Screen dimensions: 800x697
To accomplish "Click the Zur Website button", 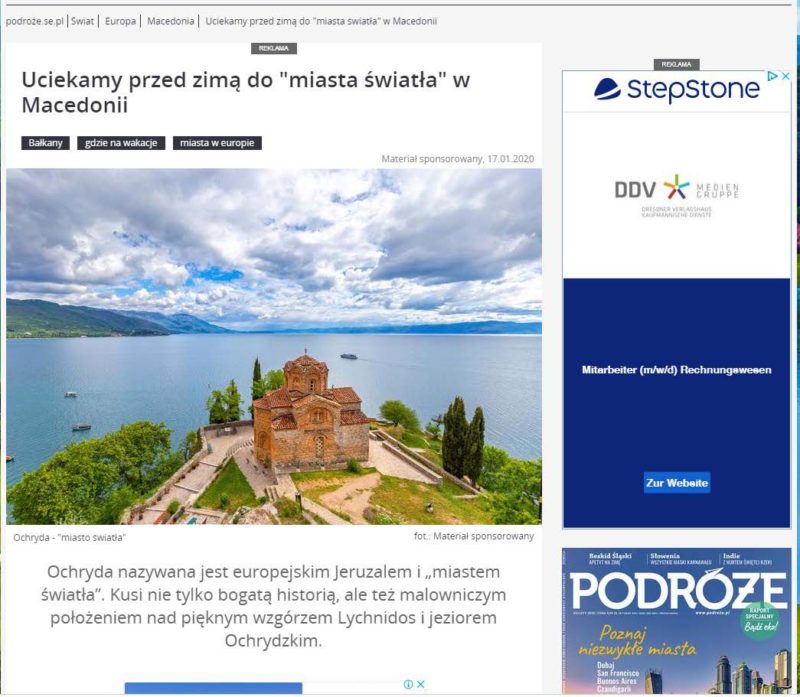I will click(x=677, y=483).
